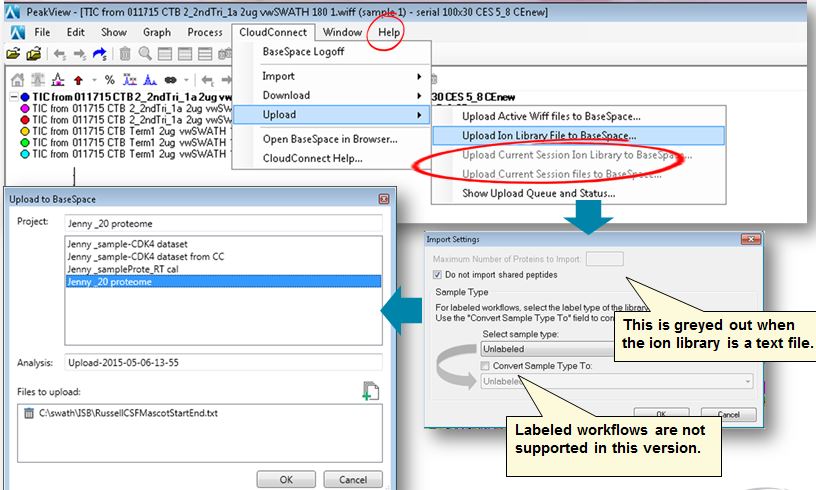The width and height of the screenshot is (816, 490).
Task: Select Jenny _20 proteome in project list
Action: pos(223,281)
